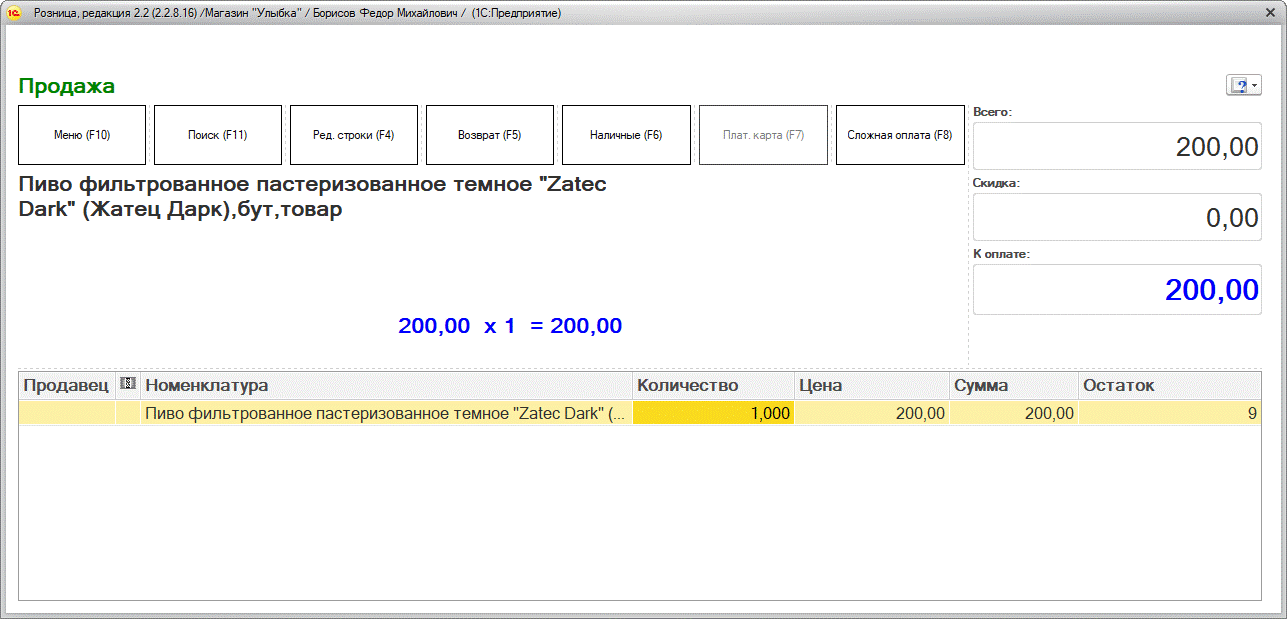Start a return with Возврат (F5)
1287x619 pixels.
click(x=490, y=135)
